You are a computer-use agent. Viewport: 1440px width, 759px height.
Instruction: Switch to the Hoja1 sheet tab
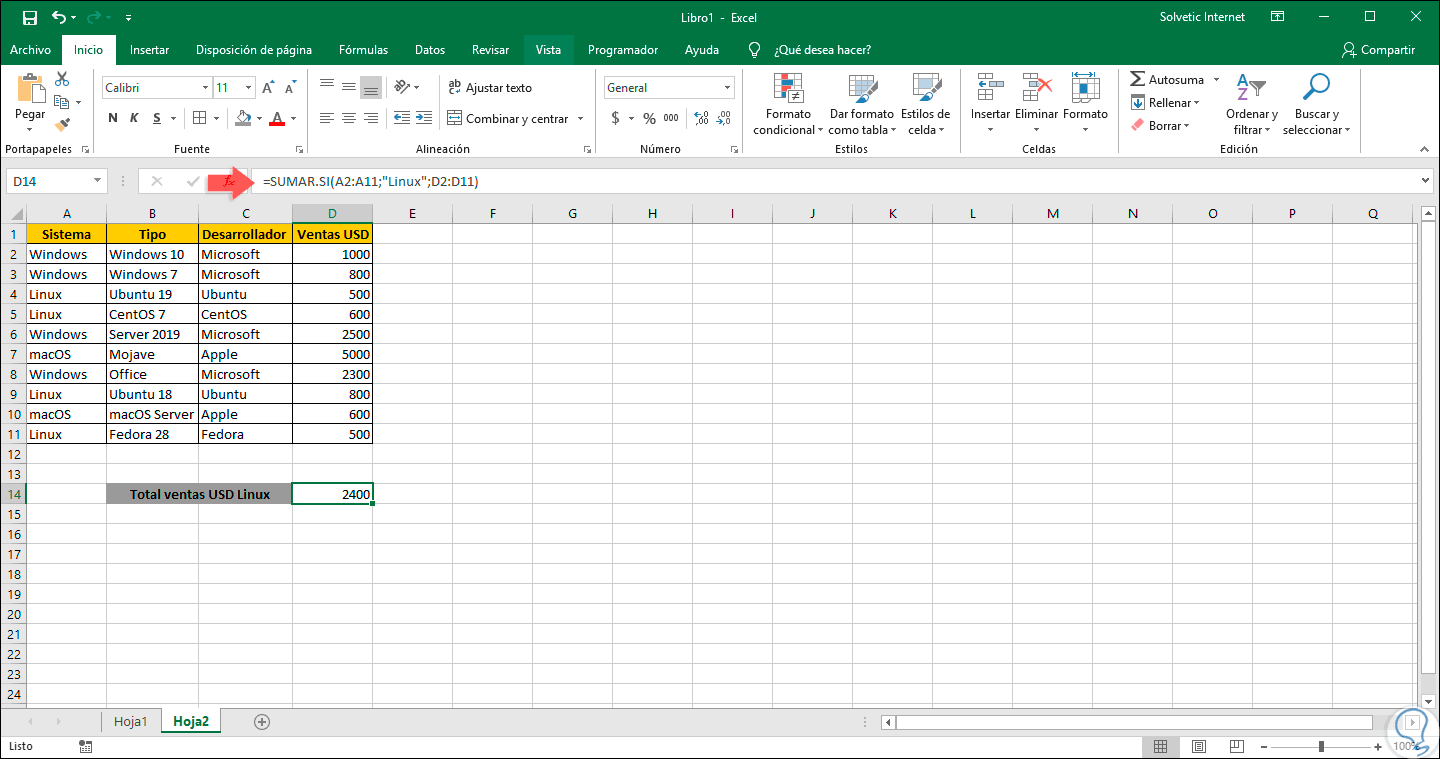click(131, 720)
